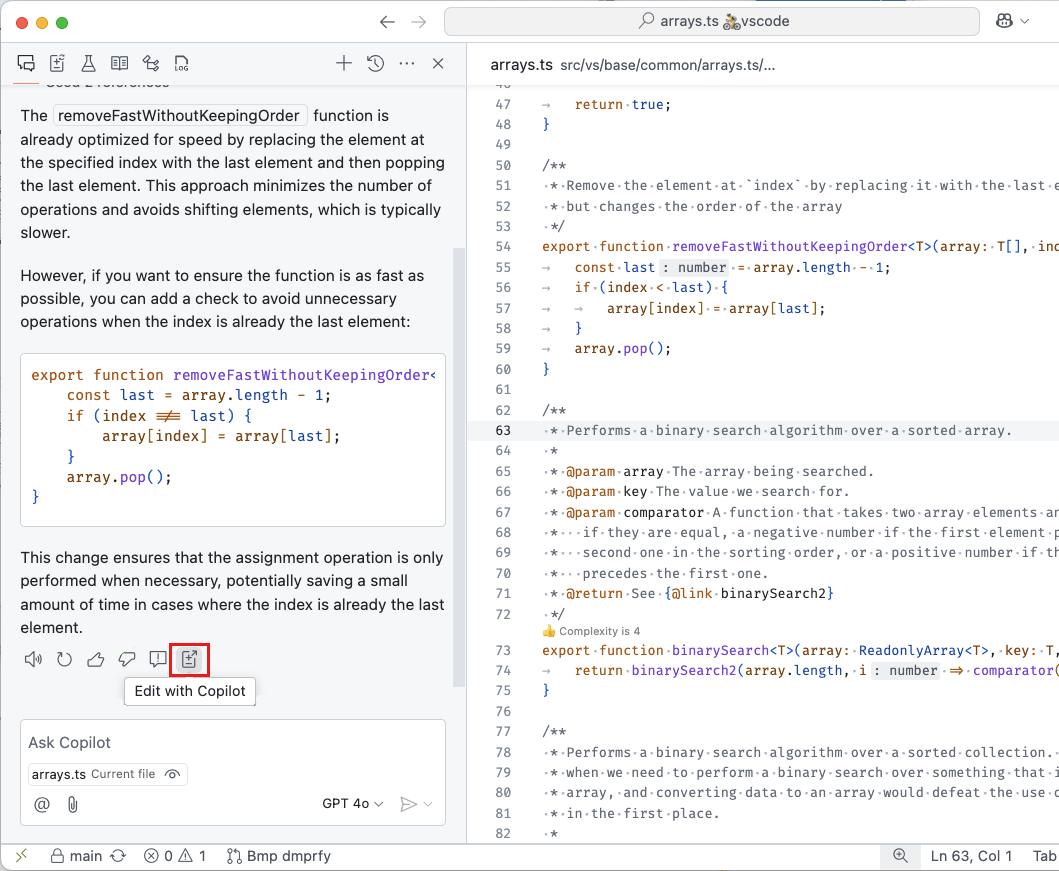Checkout the main branch in status bar

tap(76, 856)
